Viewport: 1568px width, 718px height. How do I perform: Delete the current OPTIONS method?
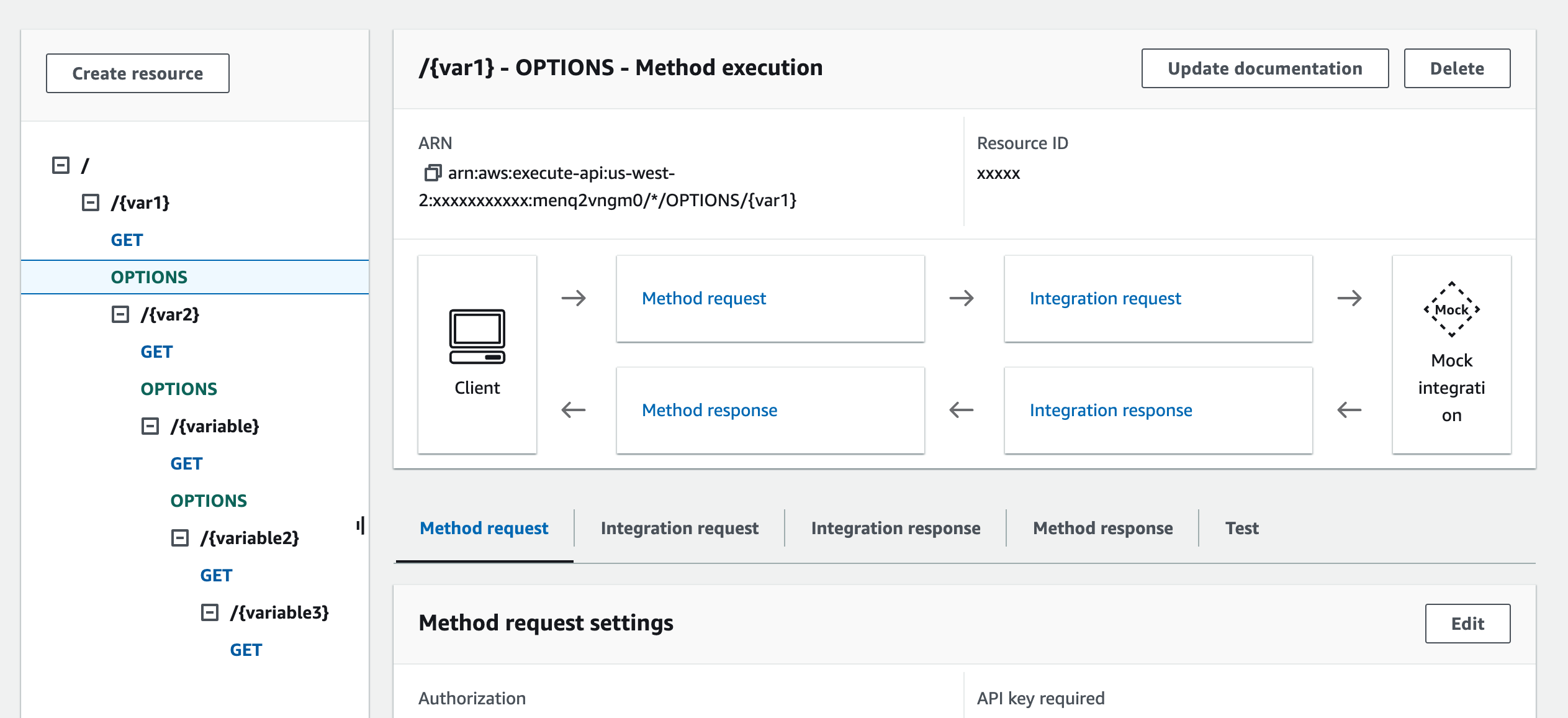[x=1457, y=68]
